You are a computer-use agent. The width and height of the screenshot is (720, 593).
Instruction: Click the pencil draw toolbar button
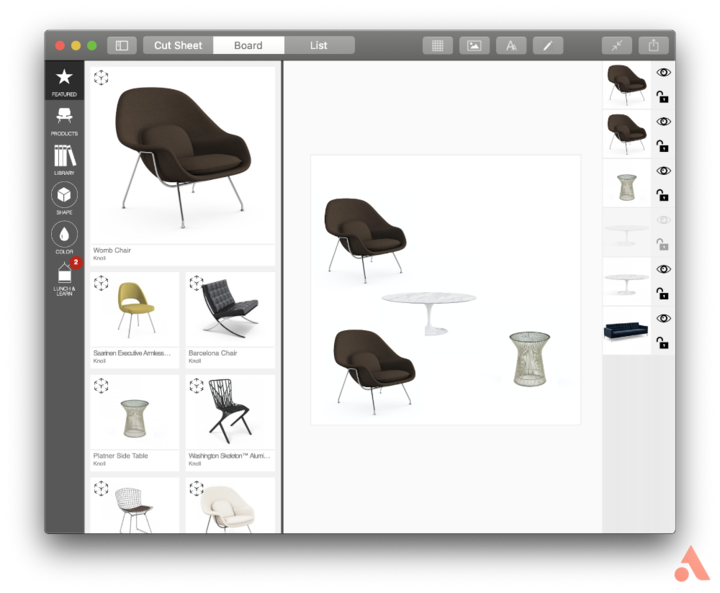point(548,45)
